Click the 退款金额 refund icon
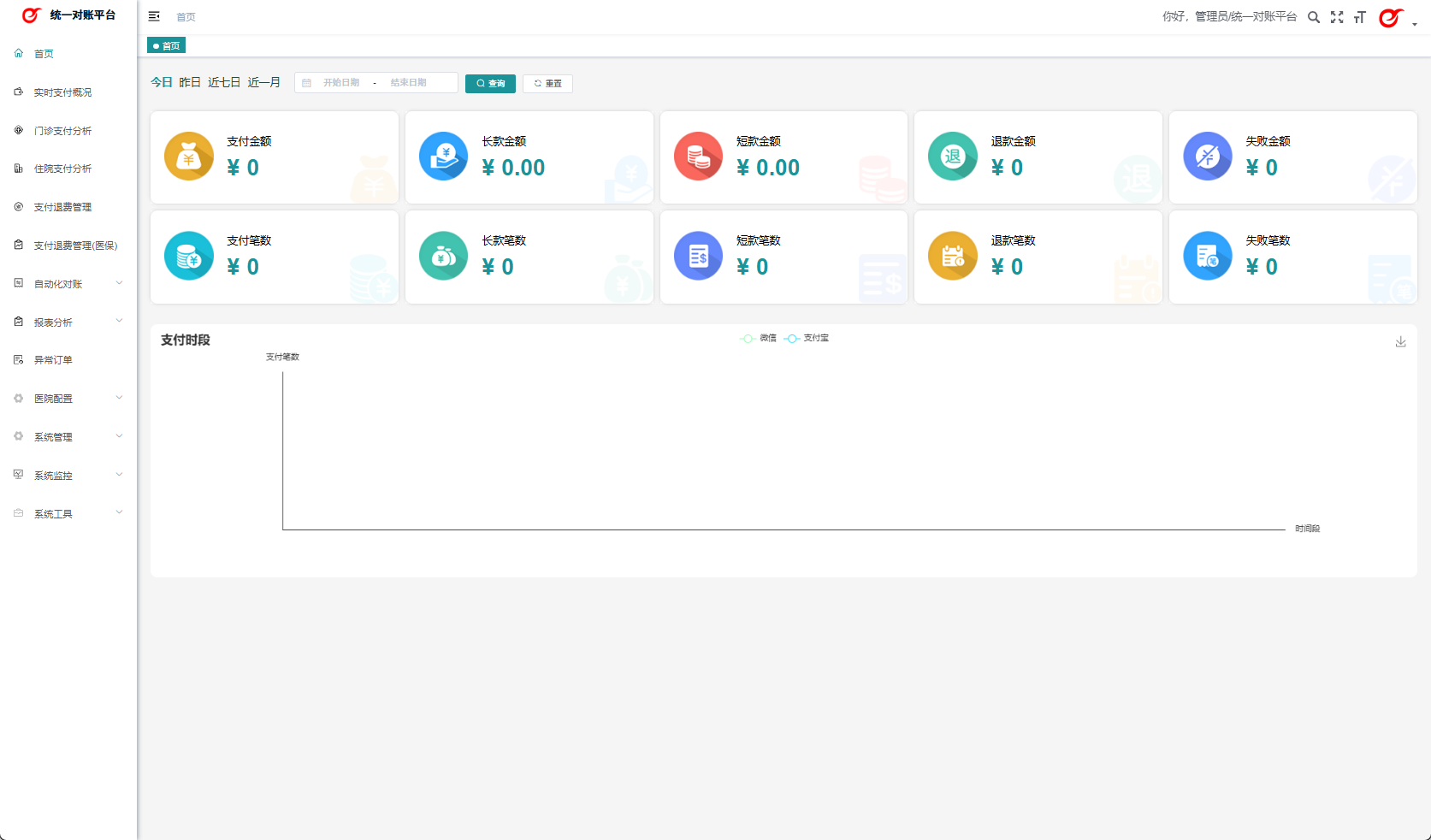Viewport: 1431px width, 840px height. pos(952,157)
